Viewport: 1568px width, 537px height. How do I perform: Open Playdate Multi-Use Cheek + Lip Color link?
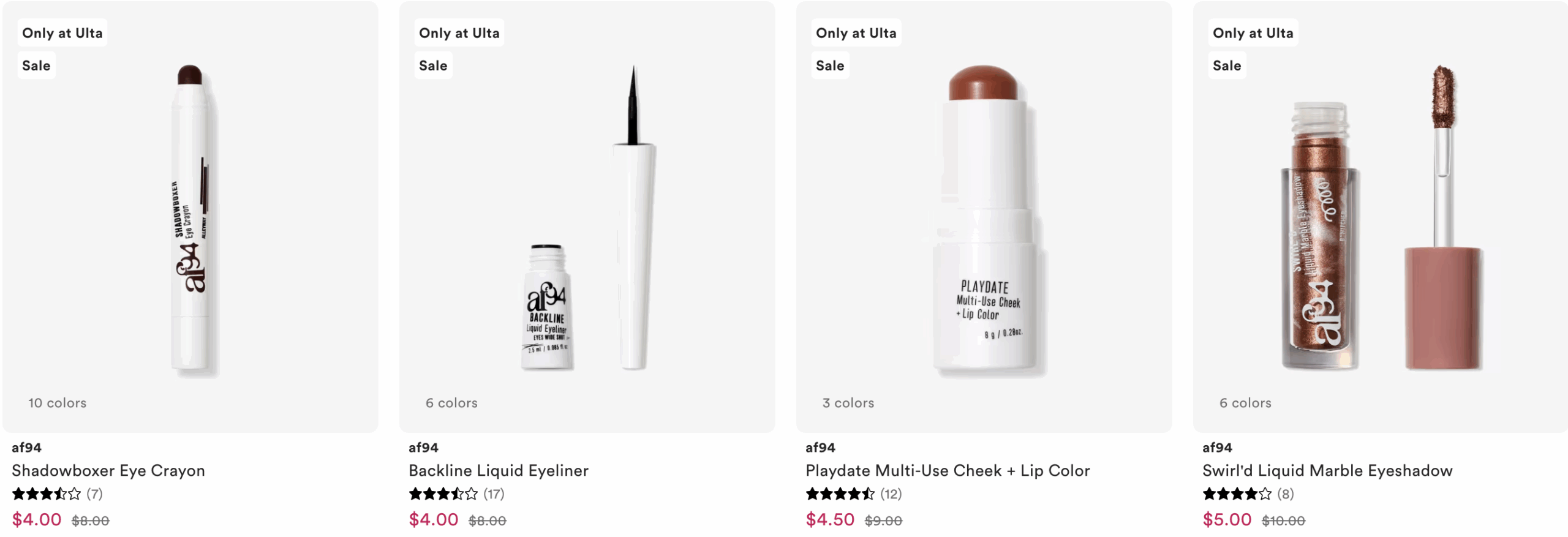pos(947,470)
